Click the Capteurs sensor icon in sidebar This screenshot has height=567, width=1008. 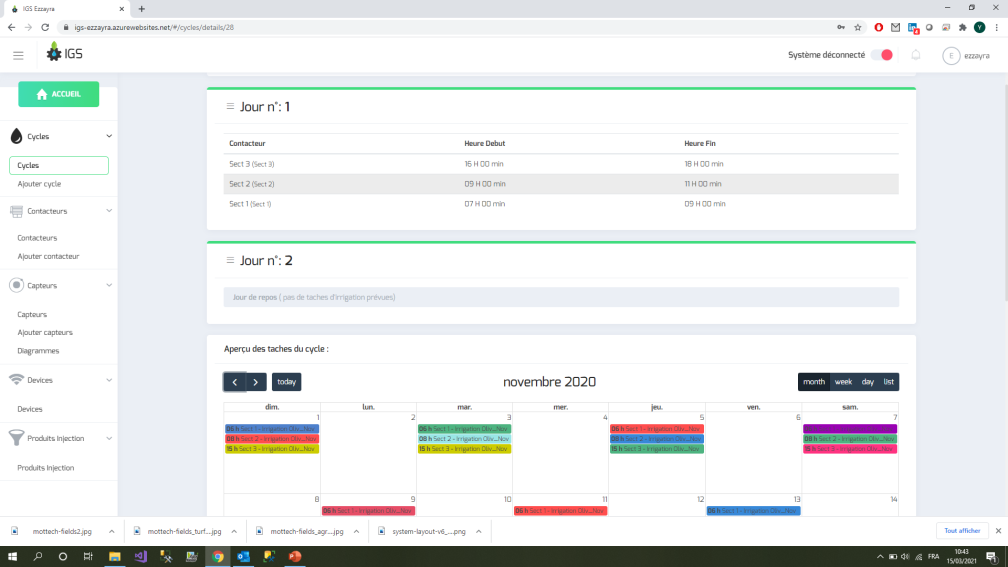17,285
